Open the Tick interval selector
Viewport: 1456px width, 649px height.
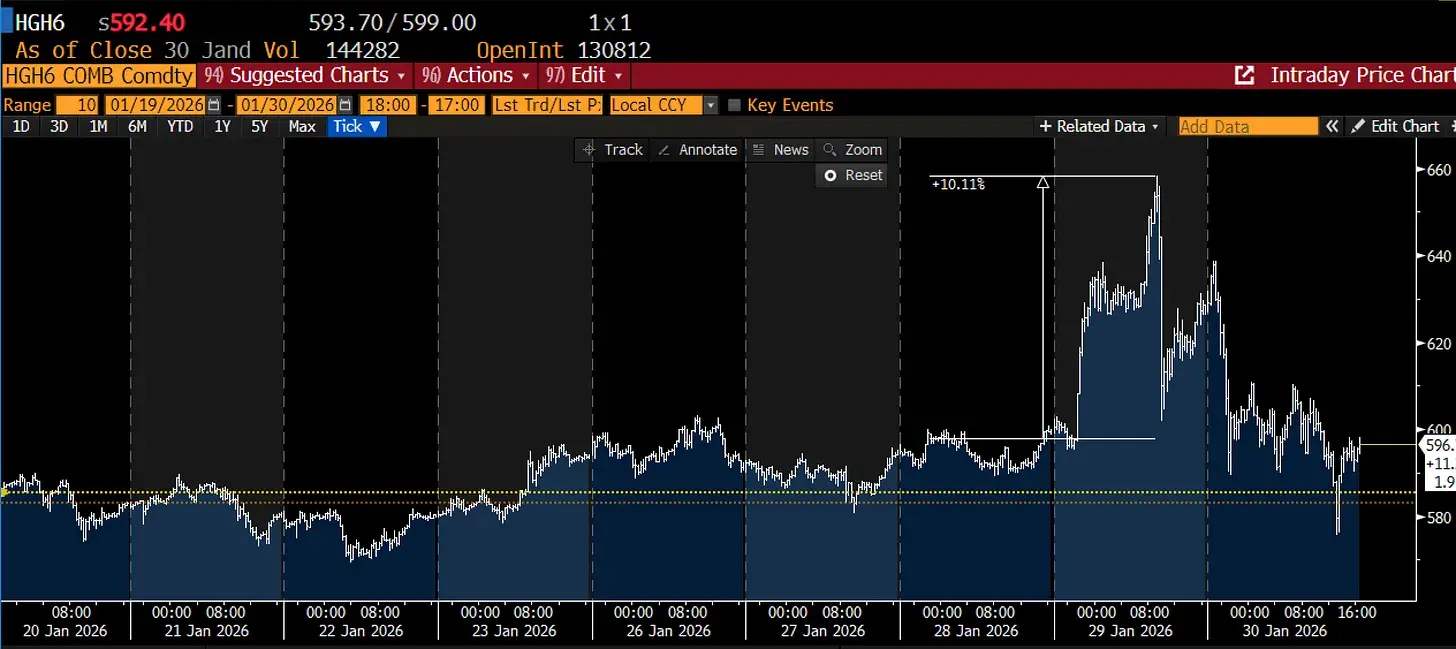(357, 126)
